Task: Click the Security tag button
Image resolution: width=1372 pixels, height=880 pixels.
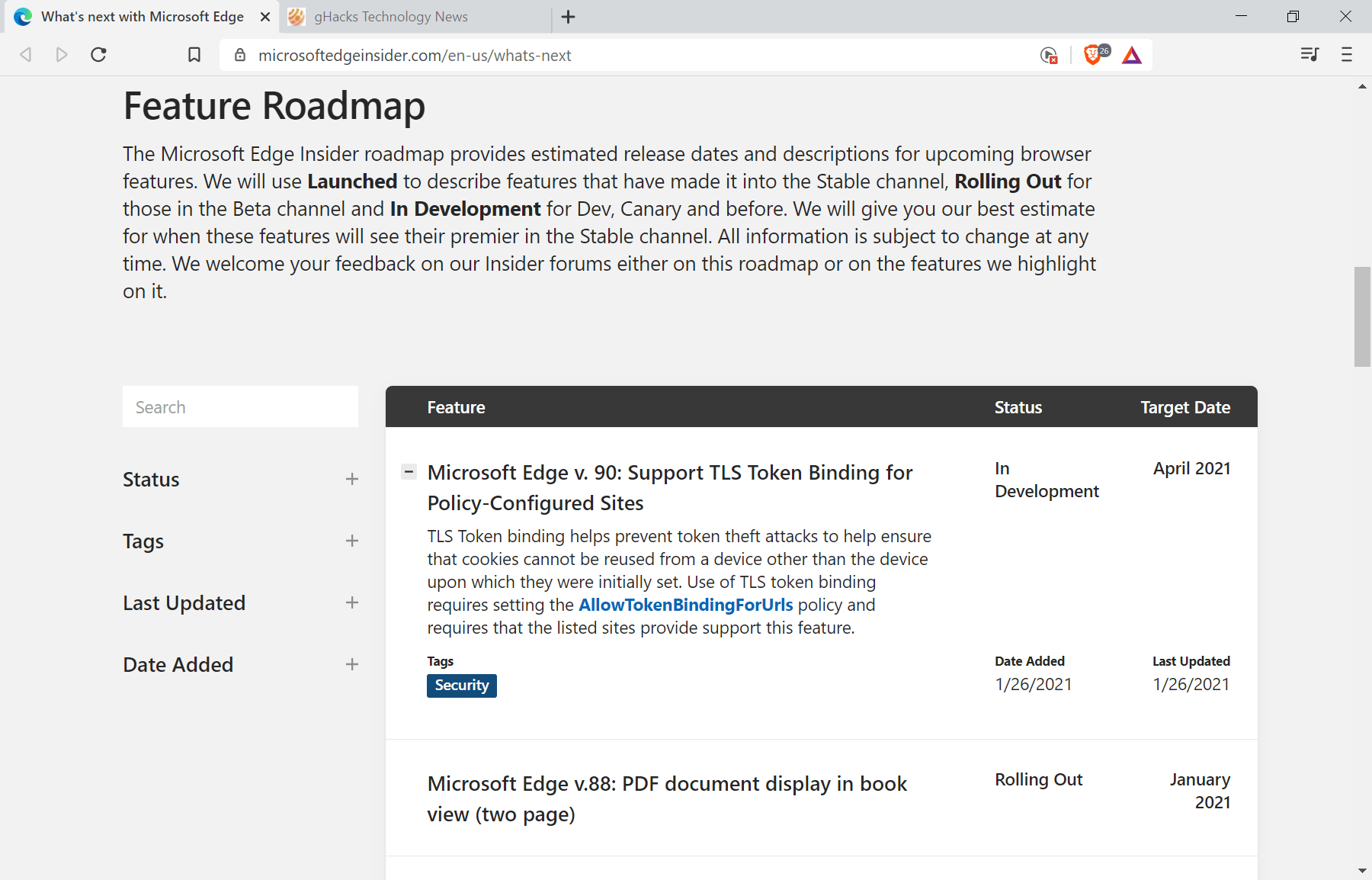Action: coord(461,686)
